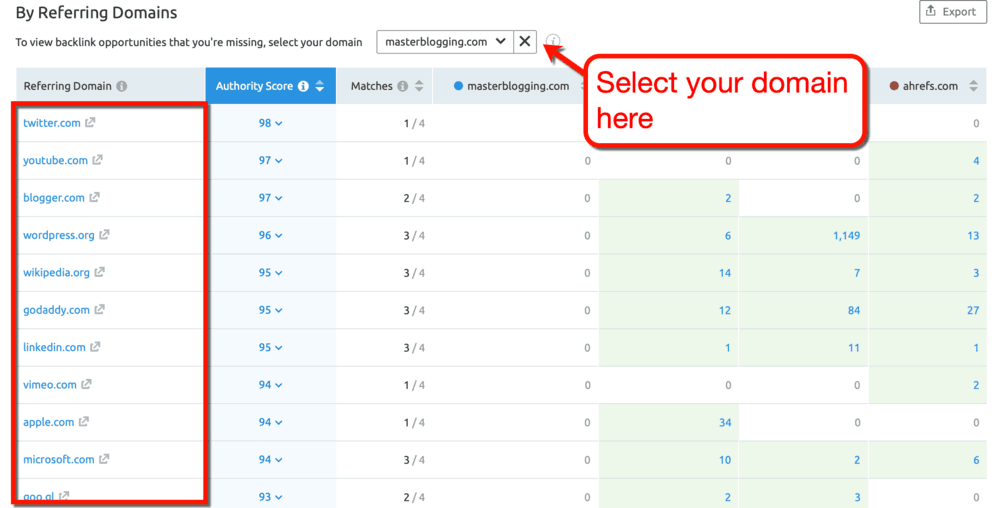This screenshot has width=1000, height=508.
Task: Click 6 backlinks value in microsoft.com row
Action: [976, 460]
